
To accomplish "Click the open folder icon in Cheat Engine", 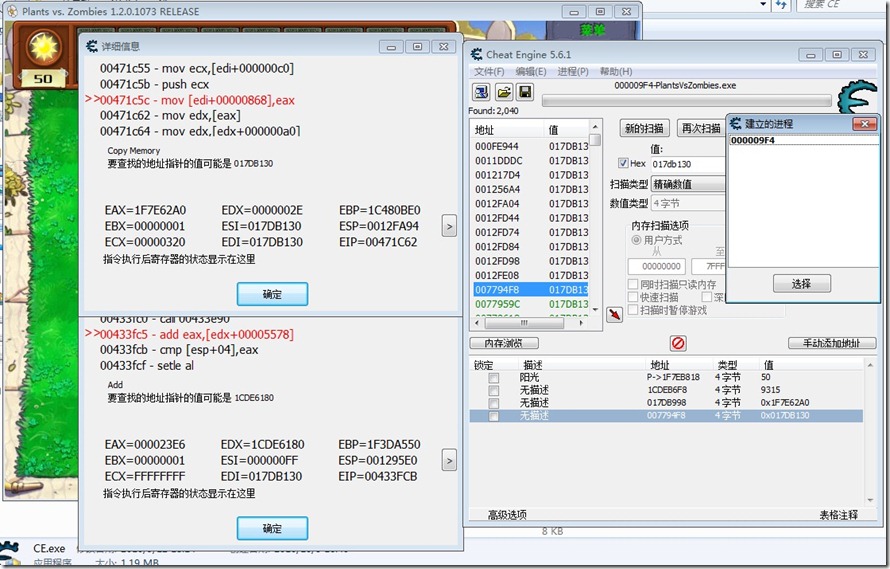I will (503, 93).
